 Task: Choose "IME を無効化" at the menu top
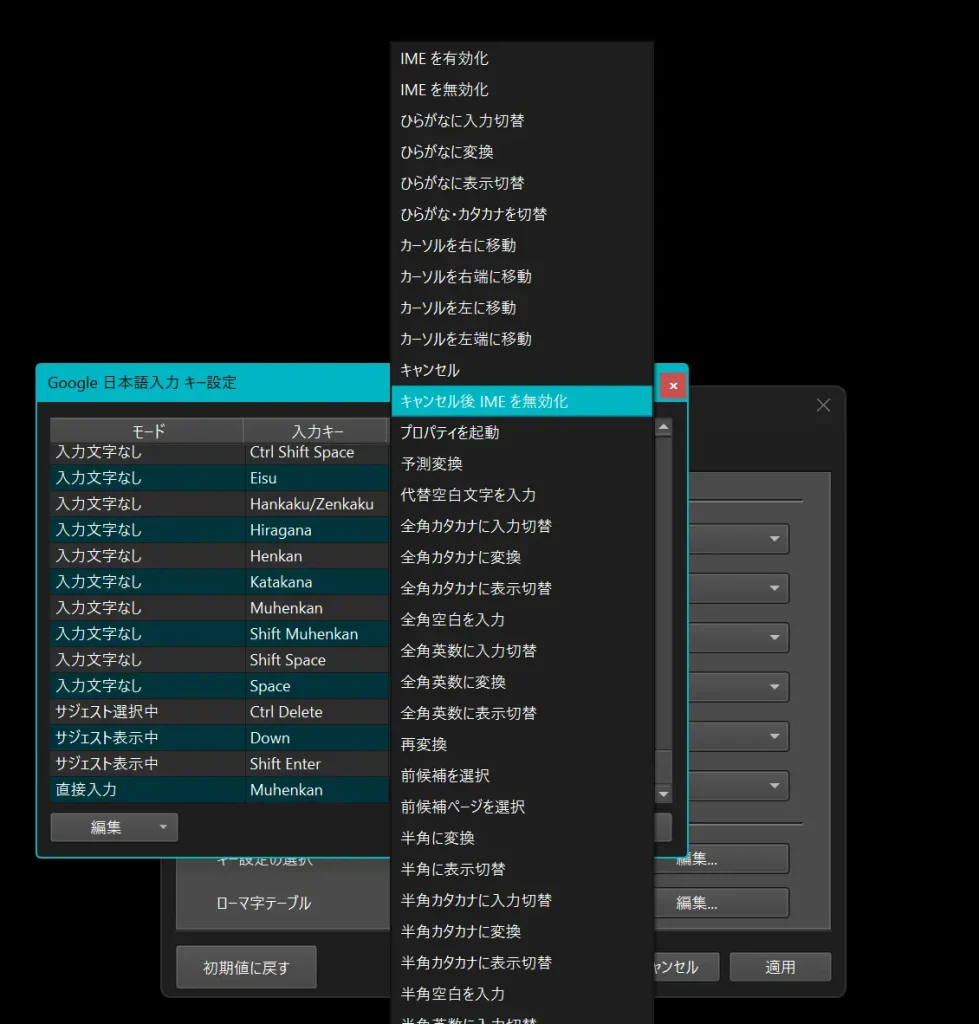click(522, 89)
